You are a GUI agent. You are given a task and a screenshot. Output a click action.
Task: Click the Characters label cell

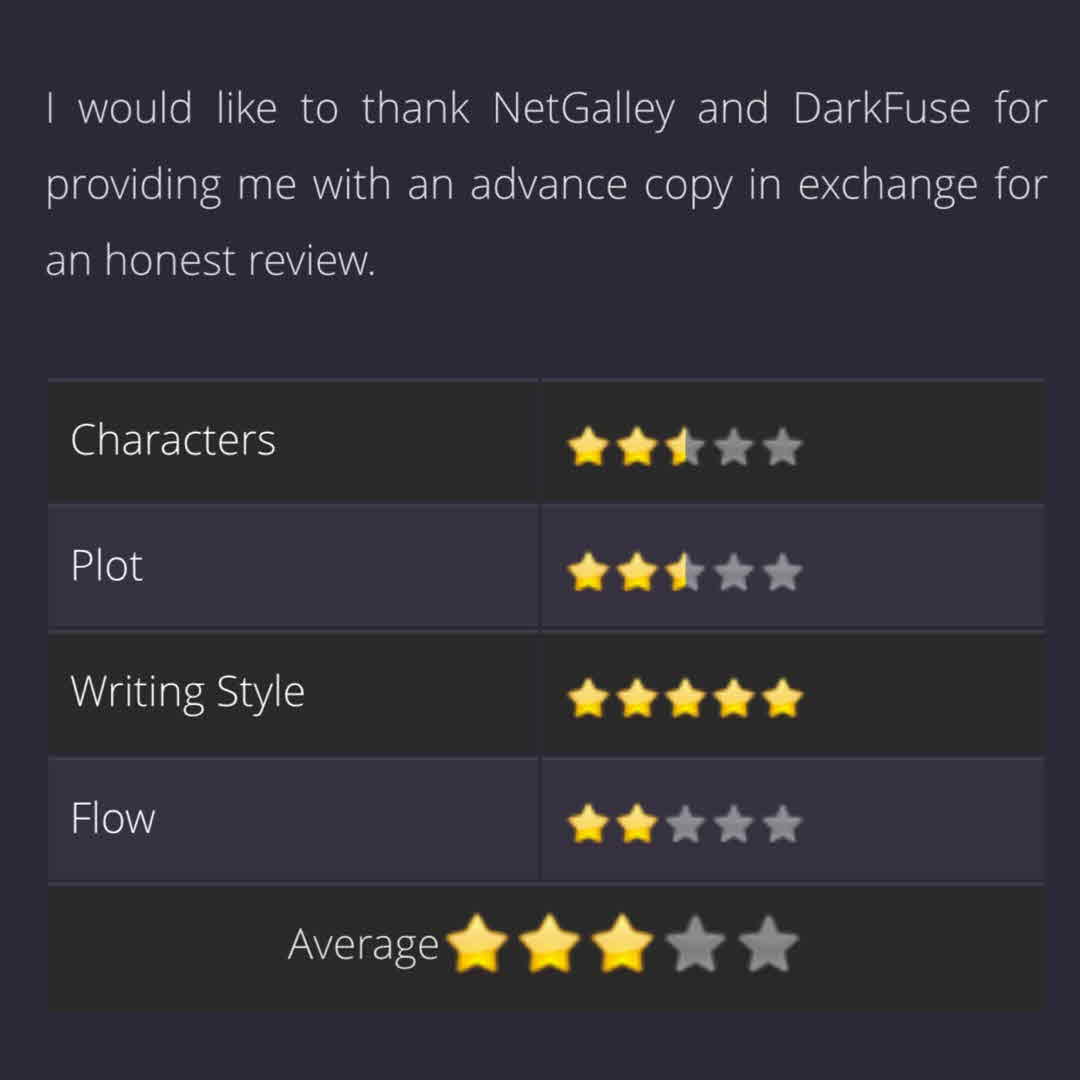click(173, 440)
